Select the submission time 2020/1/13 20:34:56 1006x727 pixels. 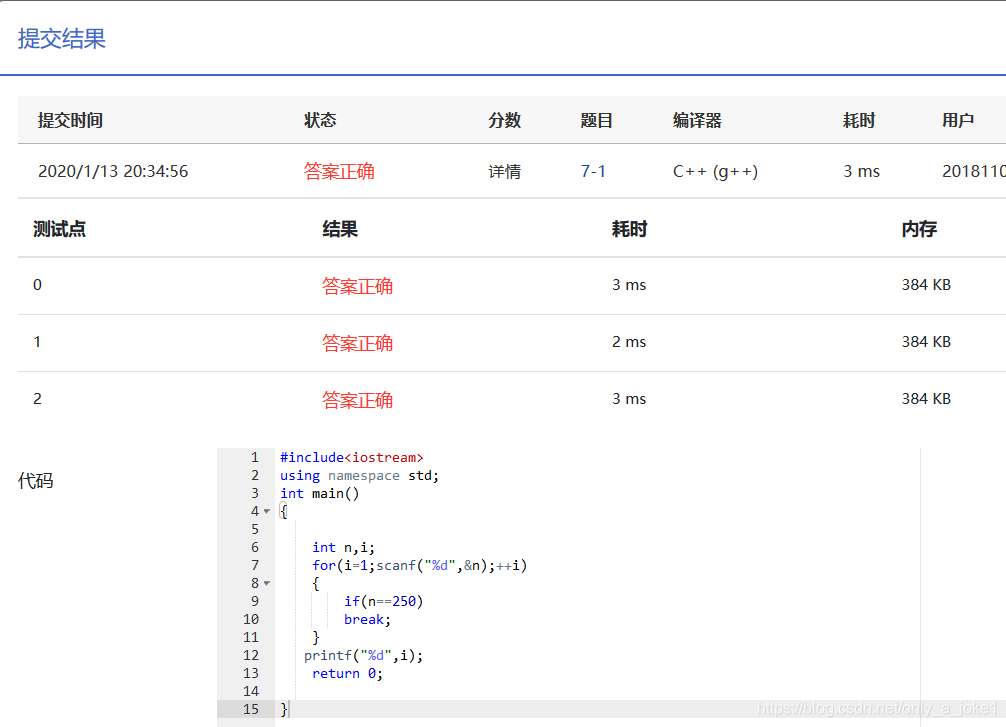(113, 171)
